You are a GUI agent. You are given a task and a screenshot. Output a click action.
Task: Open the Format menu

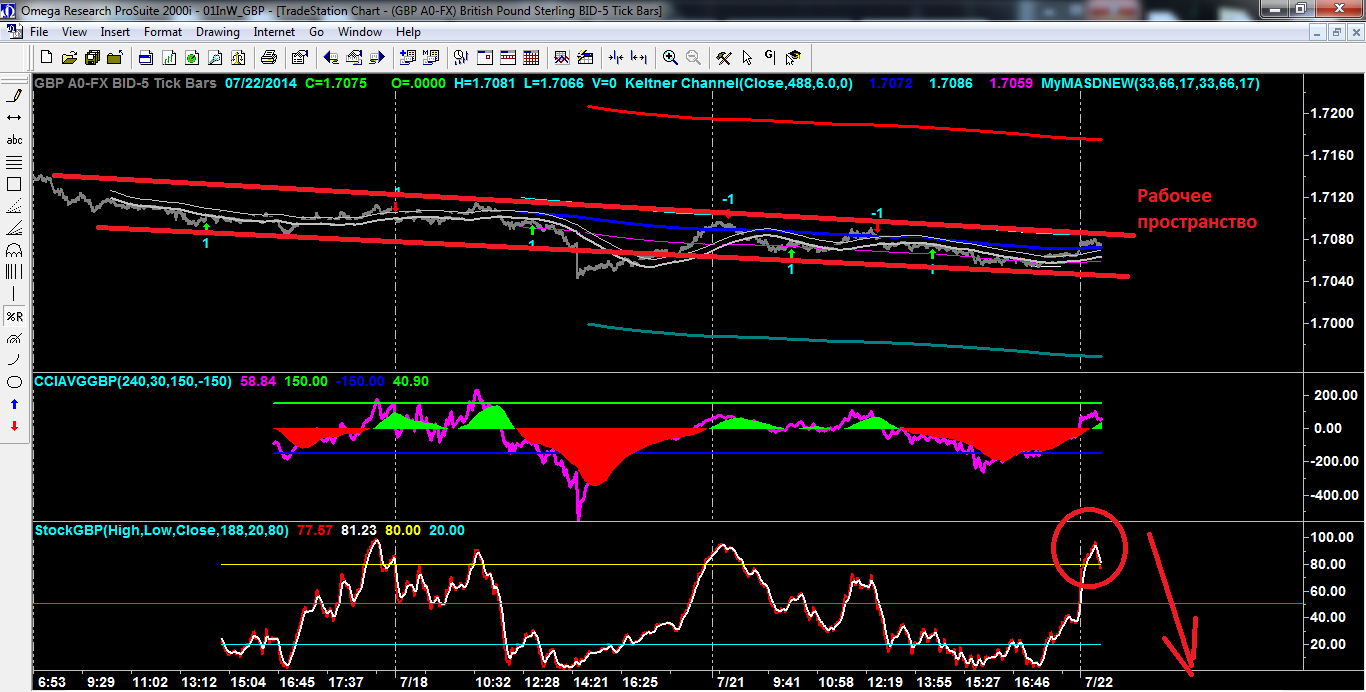coord(163,32)
